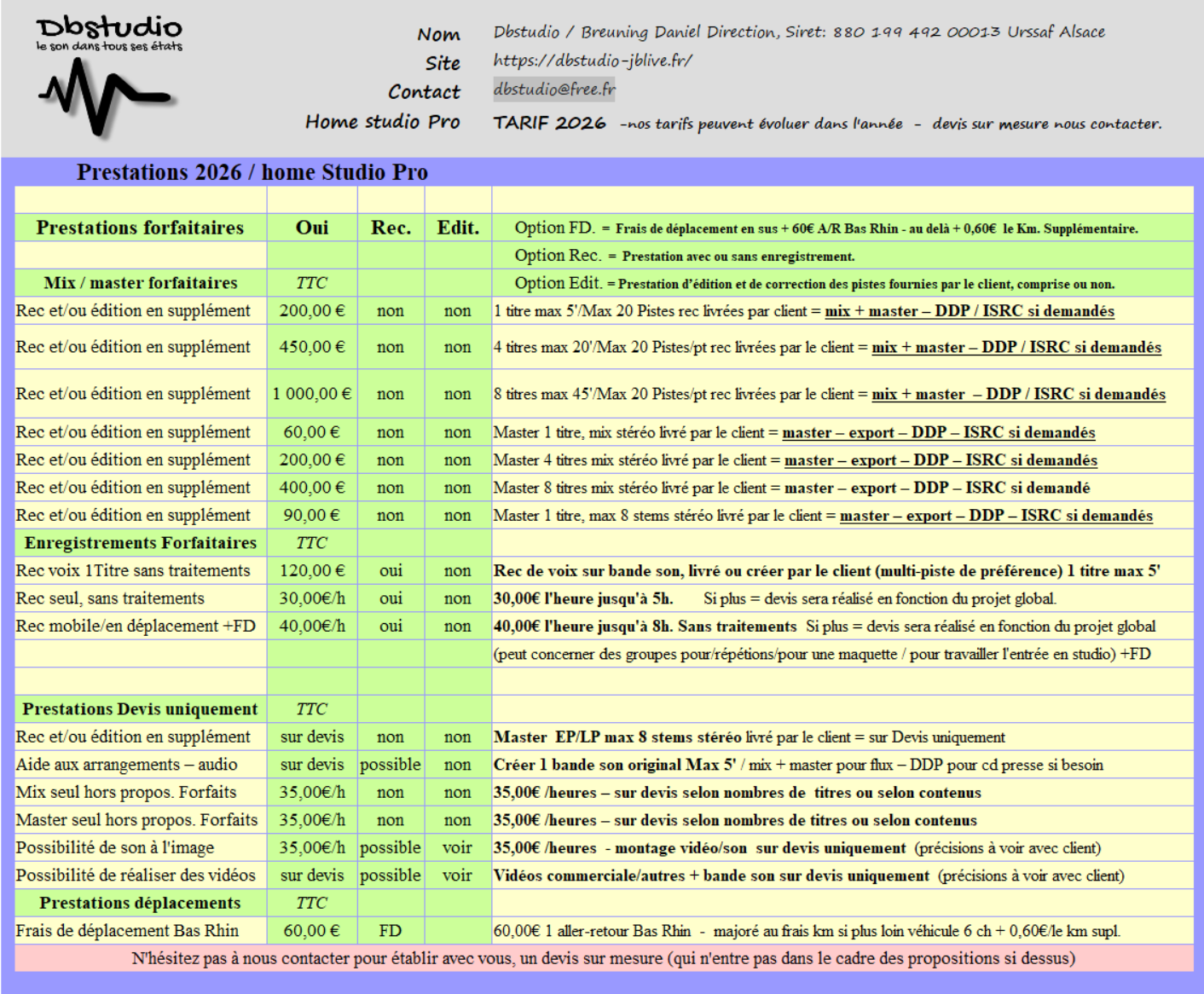Click the pink "N'hésitez pas à nous contacter" footer
Image resolution: width=1204 pixels, height=994 pixels.
(x=603, y=958)
